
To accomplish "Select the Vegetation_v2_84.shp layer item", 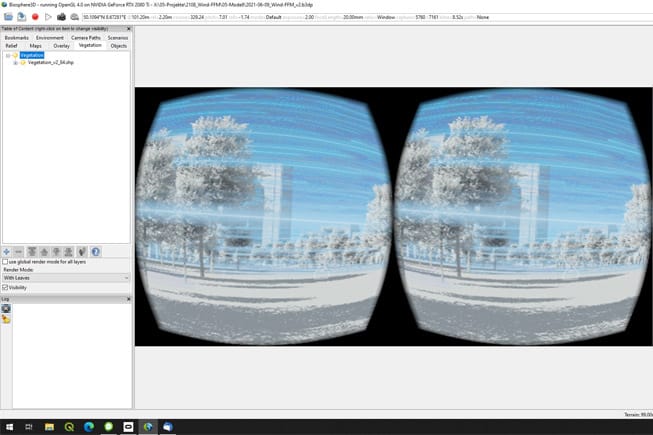I will [51, 63].
